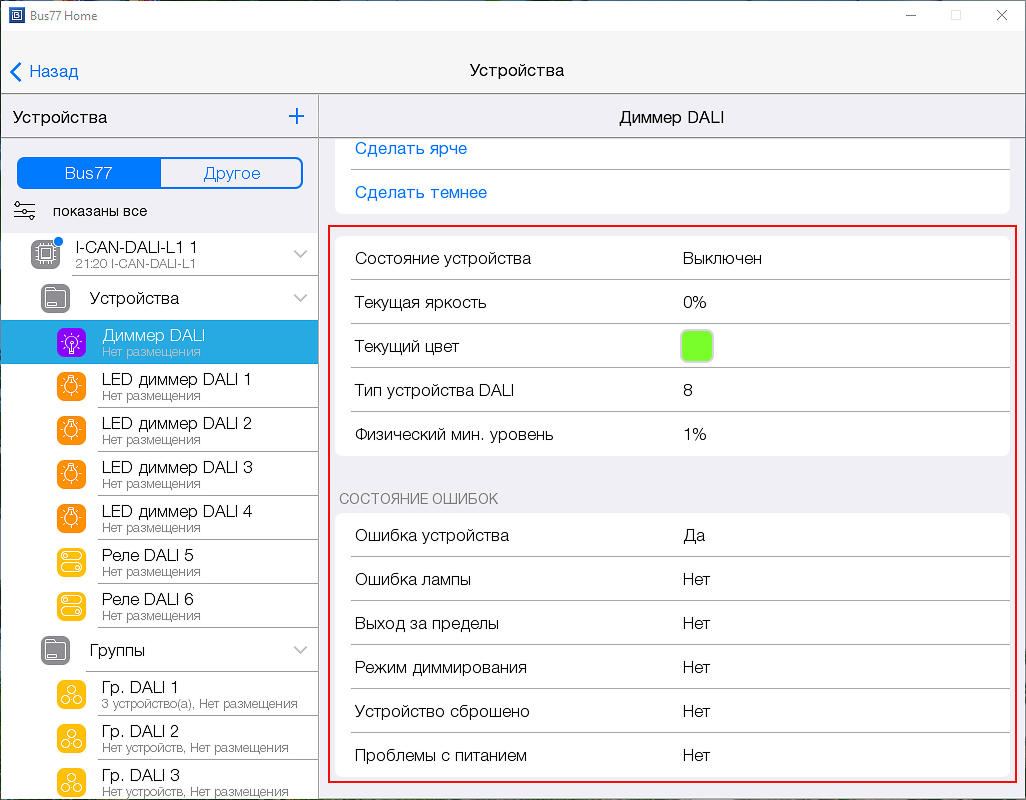
Task: Click the Устройства folder icon
Action: tap(56, 298)
